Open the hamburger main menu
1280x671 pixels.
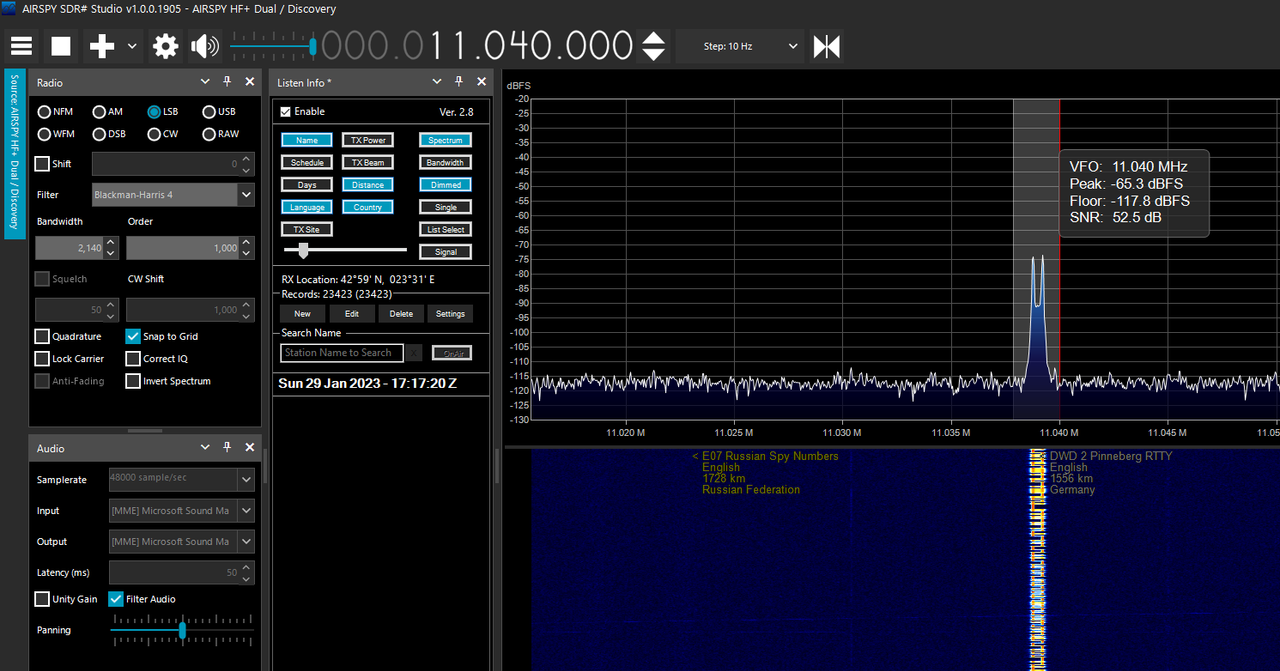point(21,46)
